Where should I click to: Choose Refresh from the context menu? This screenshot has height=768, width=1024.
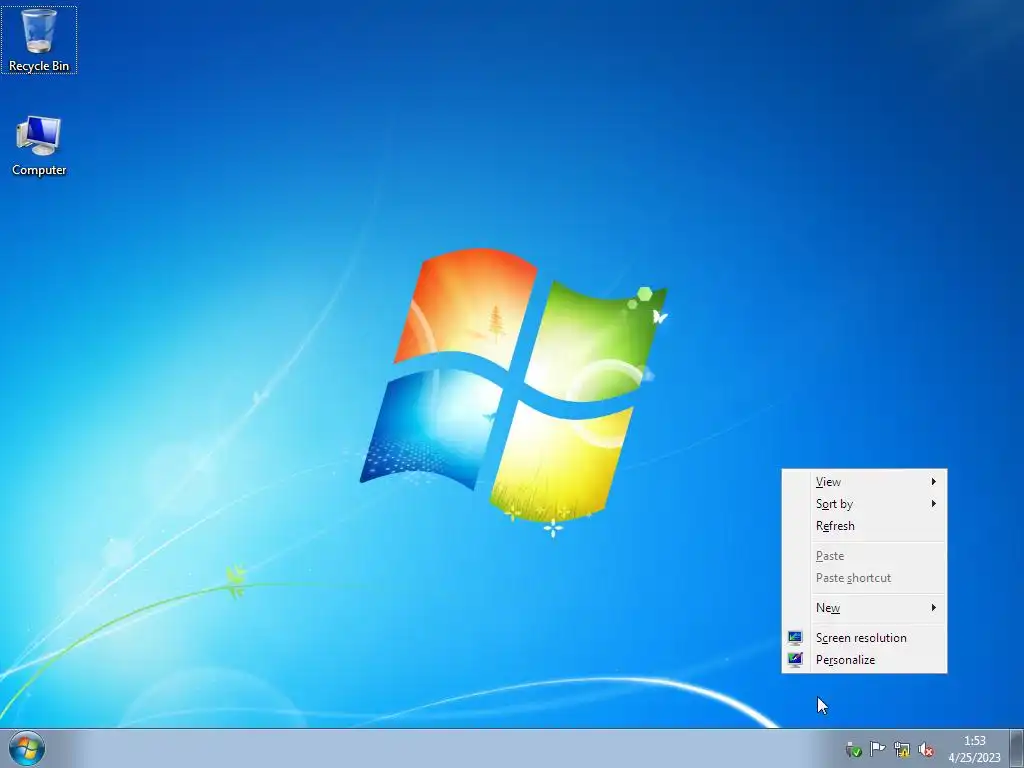864,526
